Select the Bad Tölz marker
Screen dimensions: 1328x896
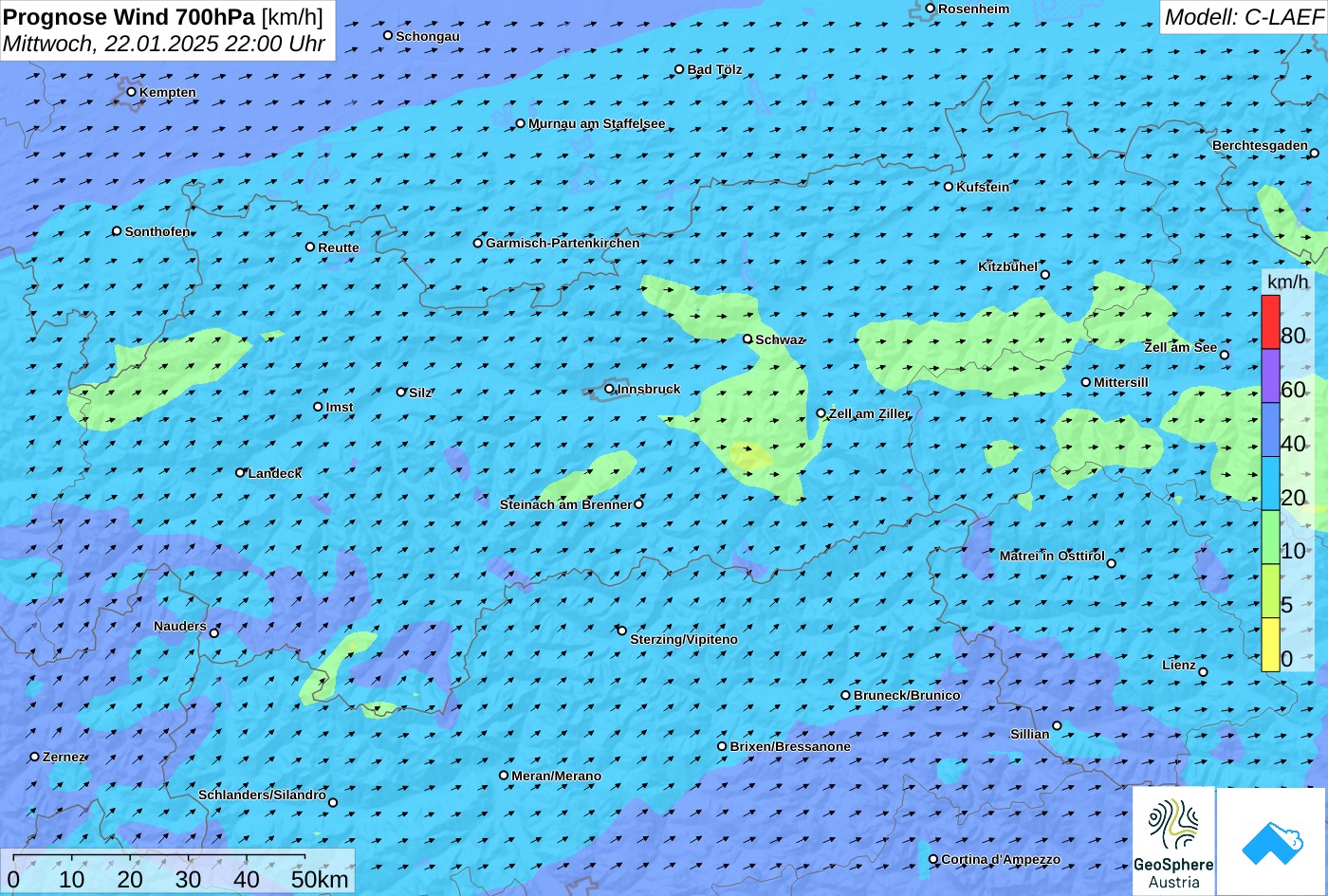click(x=679, y=69)
